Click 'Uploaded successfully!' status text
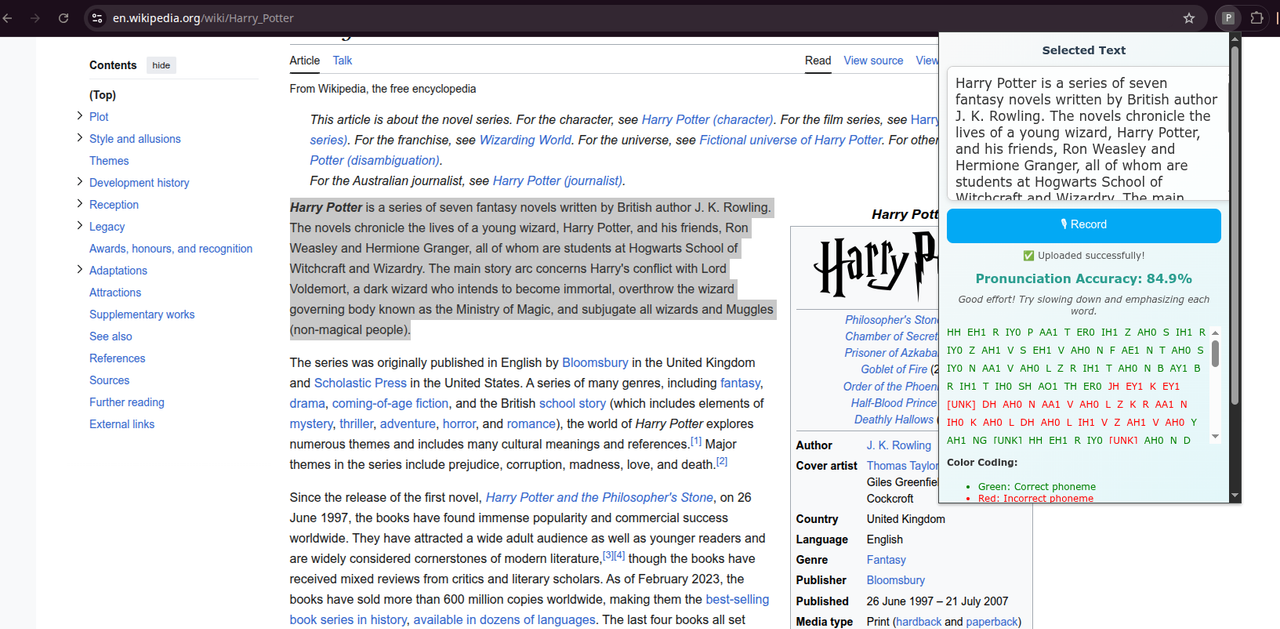The height and width of the screenshot is (629, 1280). pyautogui.click(x=1084, y=256)
